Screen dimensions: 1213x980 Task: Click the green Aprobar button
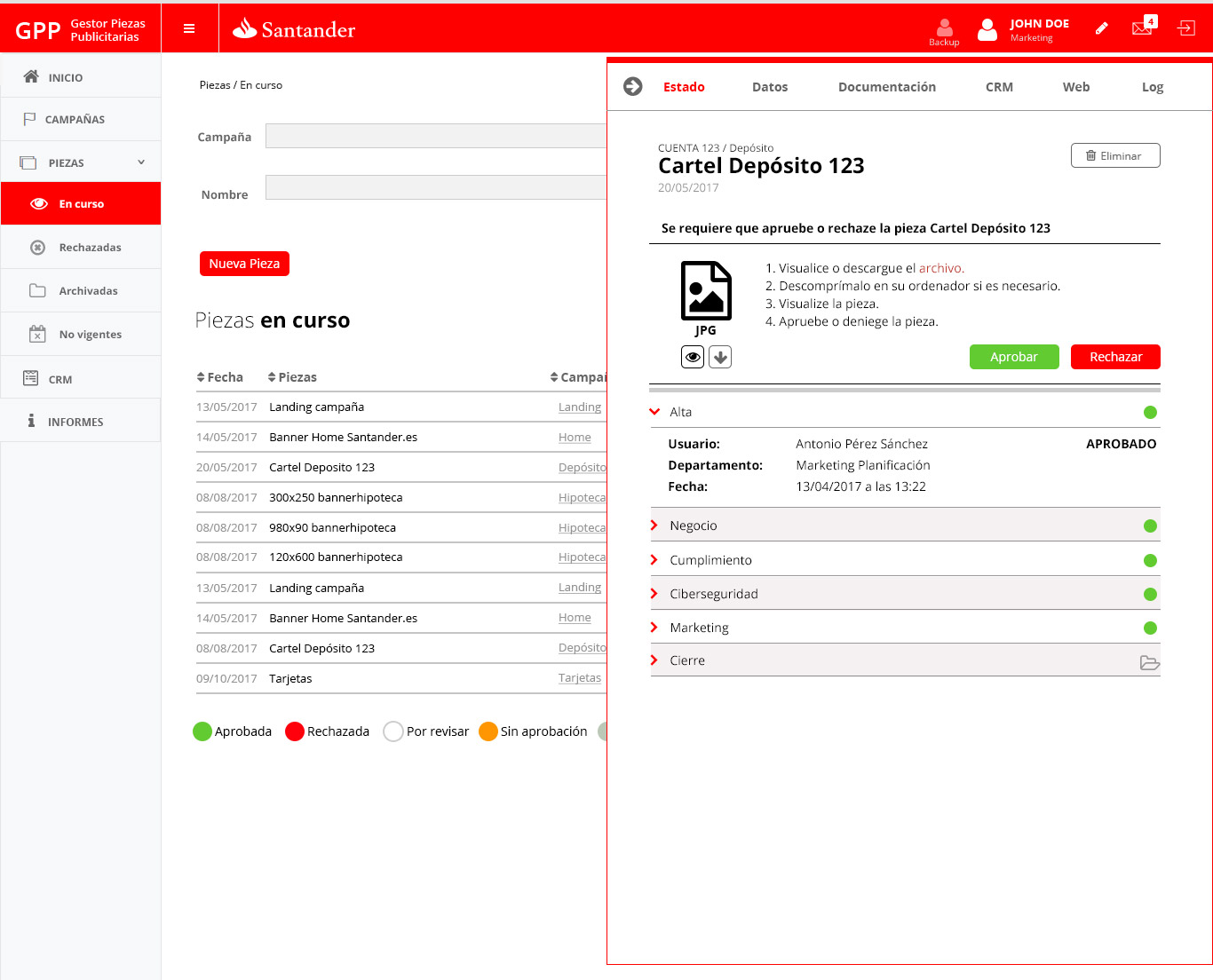click(1014, 357)
